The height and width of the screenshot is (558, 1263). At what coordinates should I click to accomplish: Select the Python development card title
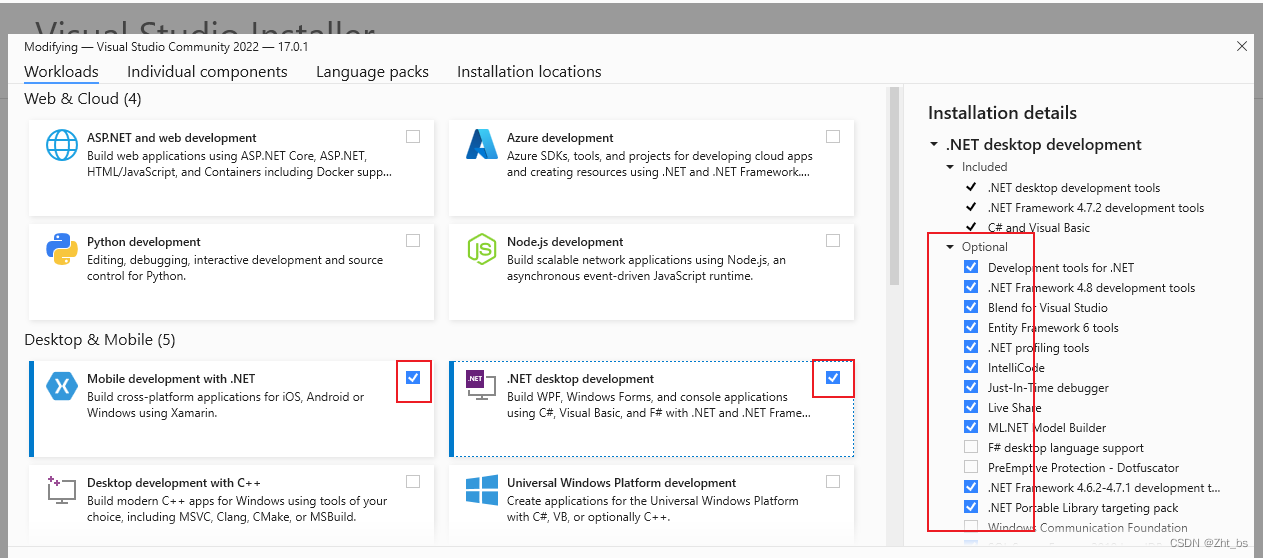coord(144,242)
